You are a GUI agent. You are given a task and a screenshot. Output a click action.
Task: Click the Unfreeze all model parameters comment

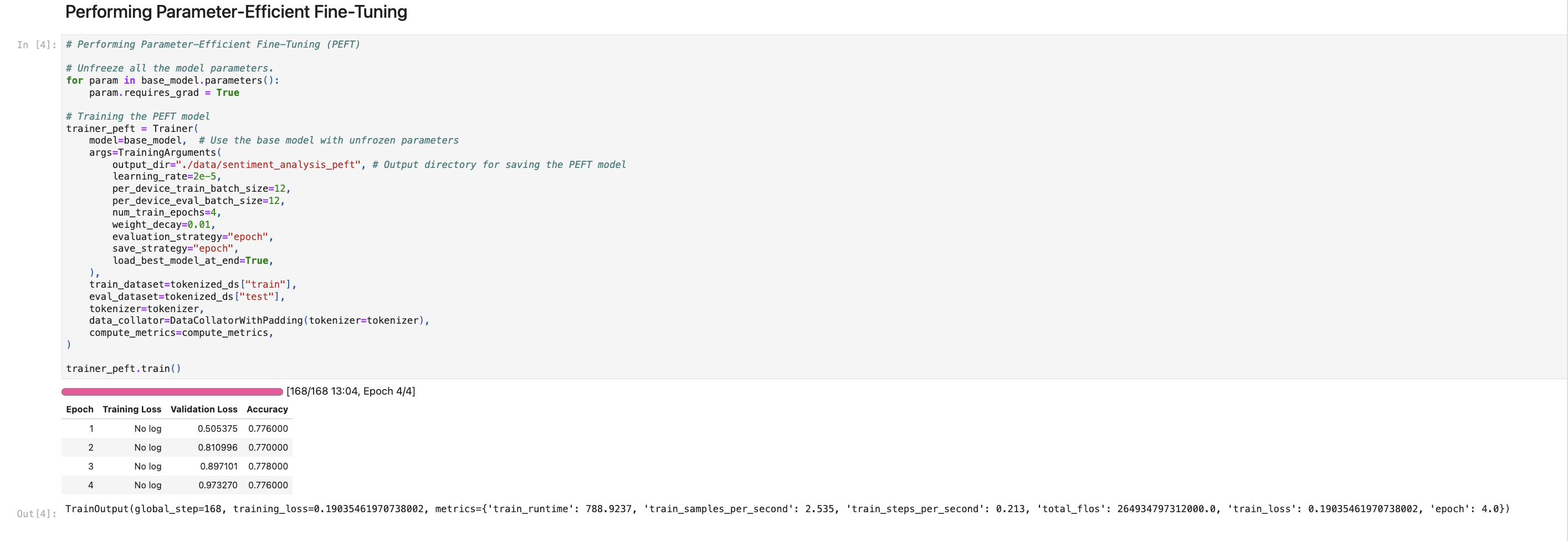click(x=170, y=68)
